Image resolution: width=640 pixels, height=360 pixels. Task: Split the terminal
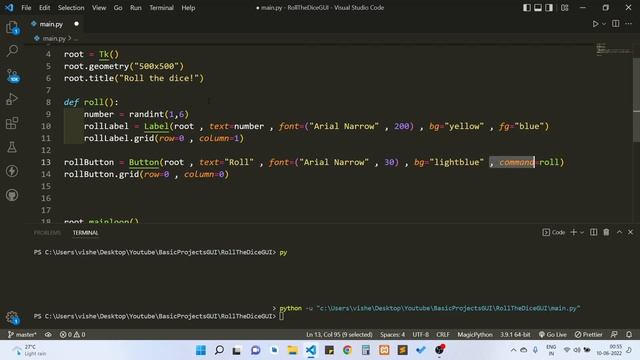(593, 232)
